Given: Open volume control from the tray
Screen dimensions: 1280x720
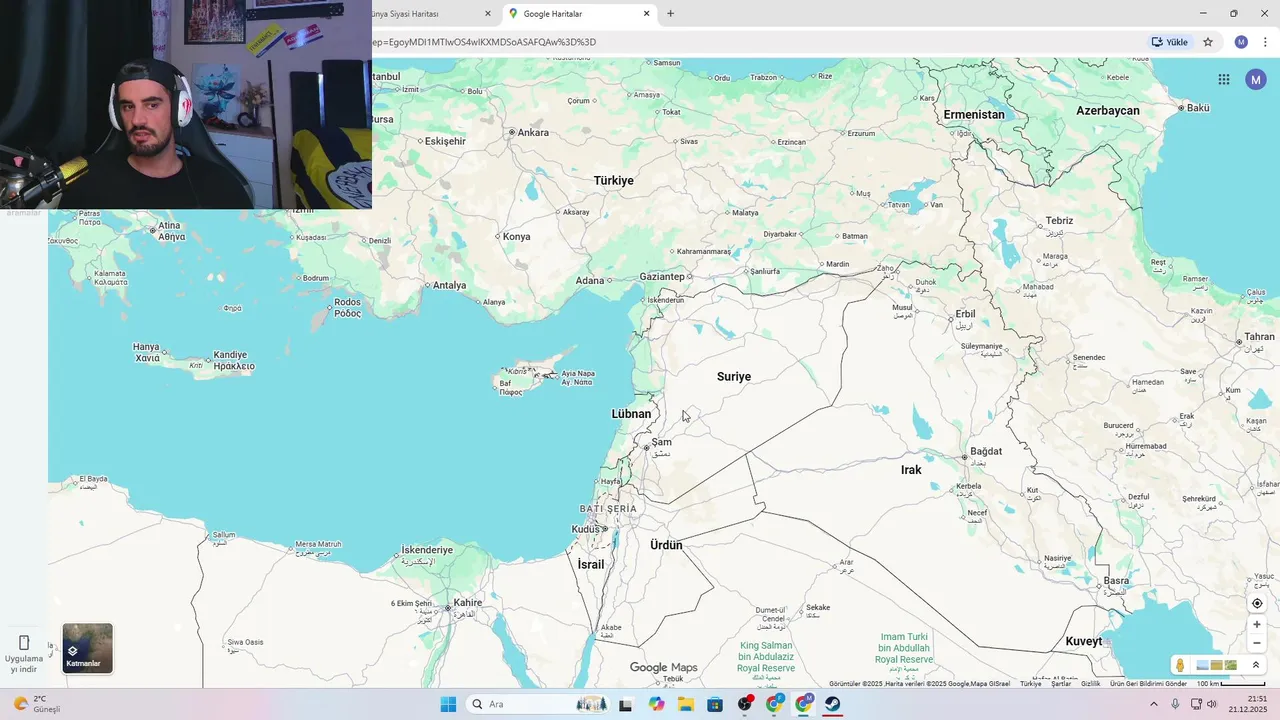Looking at the screenshot, I should [x=1212, y=704].
